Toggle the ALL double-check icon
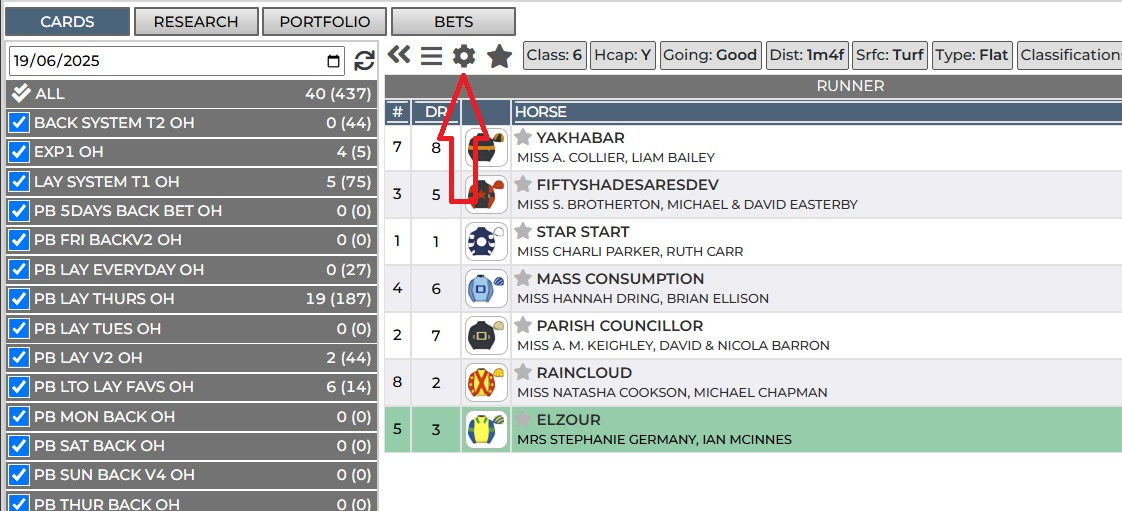This screenshot has height=511, width=1122. tap(21, 94)
